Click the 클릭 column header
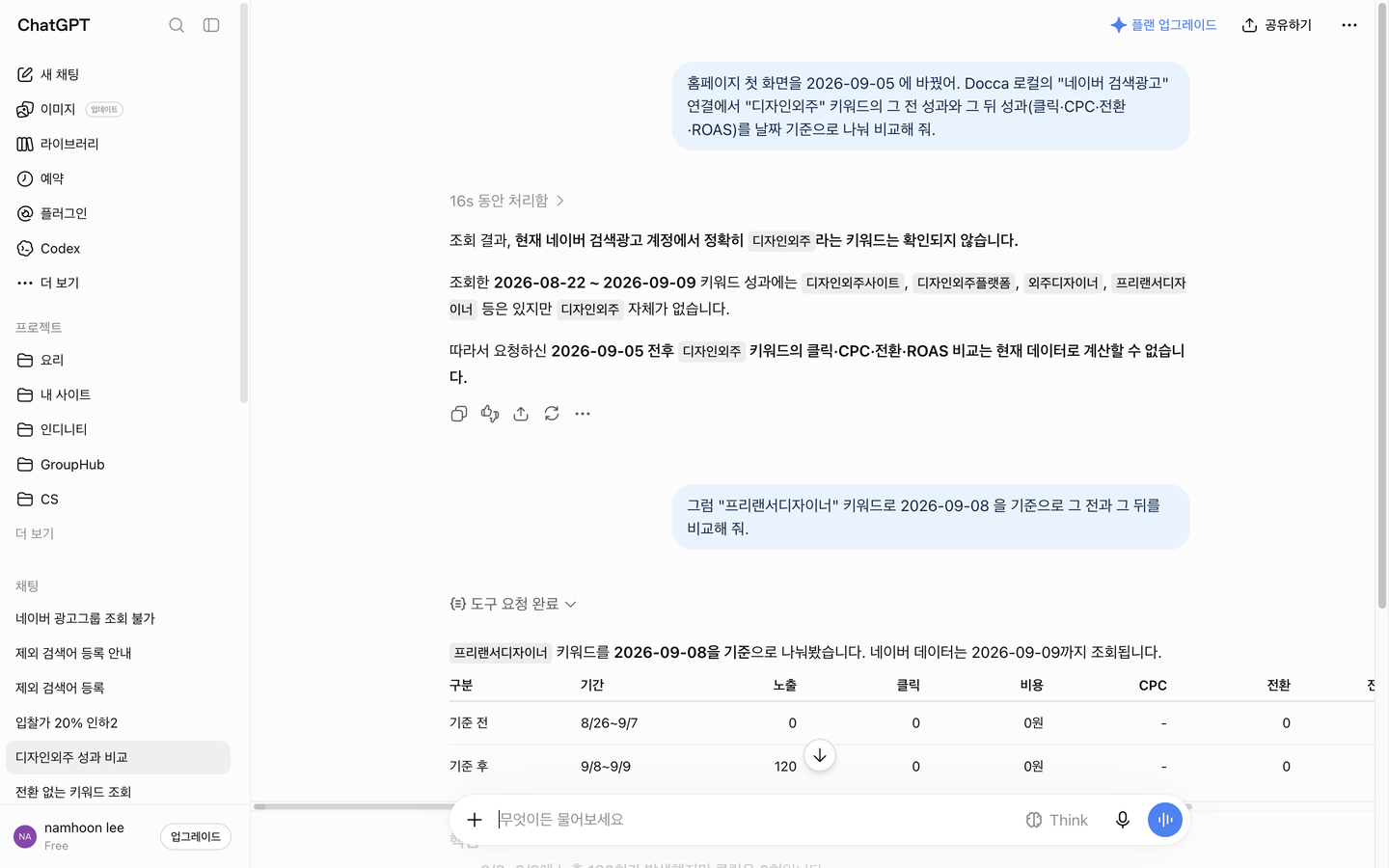The width and height of the screenshot is (1389, 868). point(909,685)
